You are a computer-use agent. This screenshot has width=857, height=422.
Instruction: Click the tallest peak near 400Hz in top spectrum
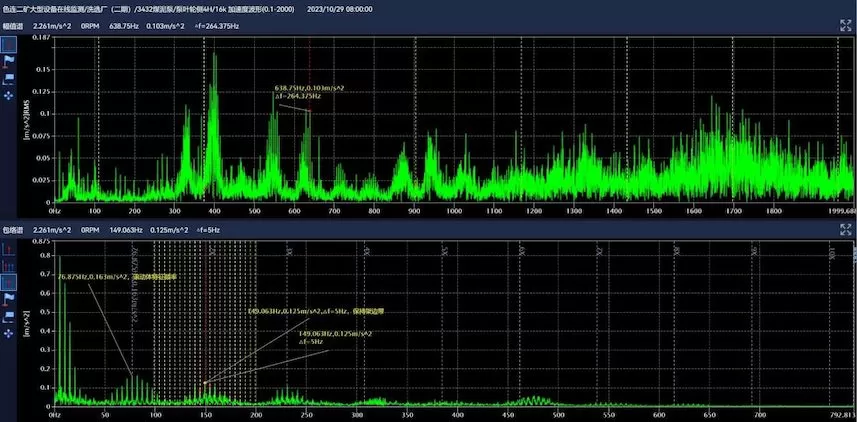214,58
